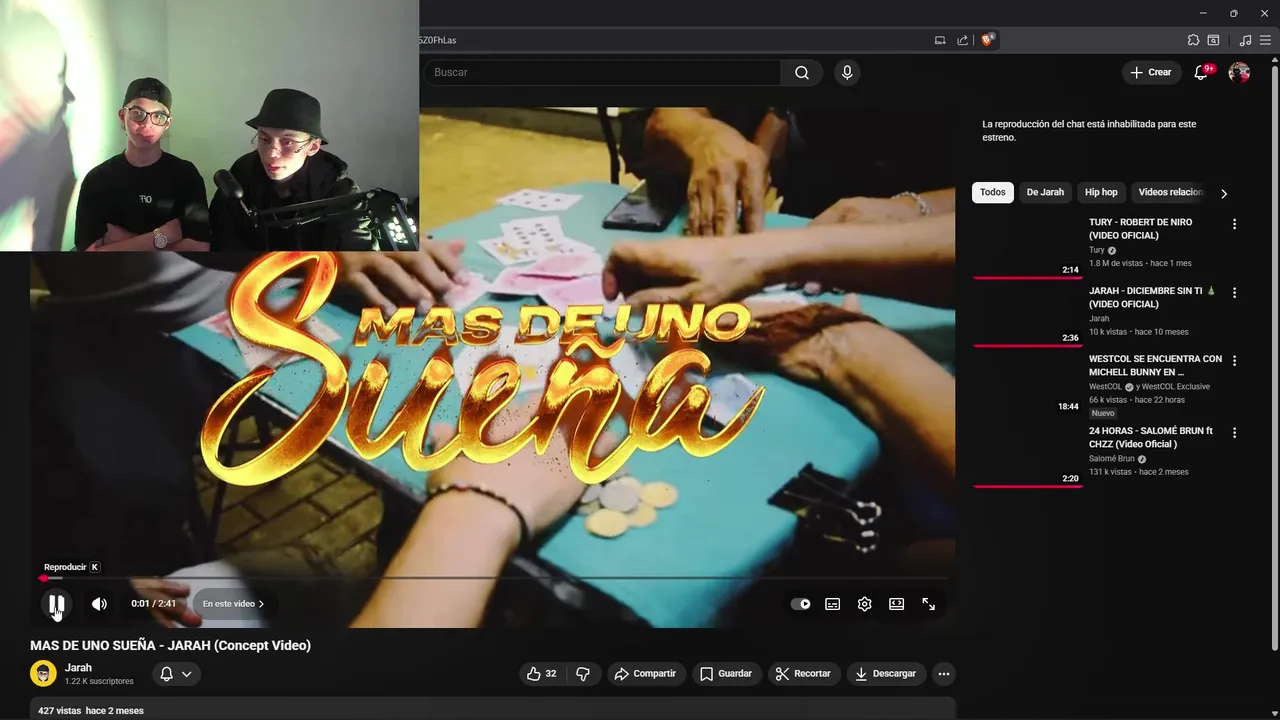Click the Recortar clip button
Viewport: 1280px width, 720px height.
pos(803,674)
